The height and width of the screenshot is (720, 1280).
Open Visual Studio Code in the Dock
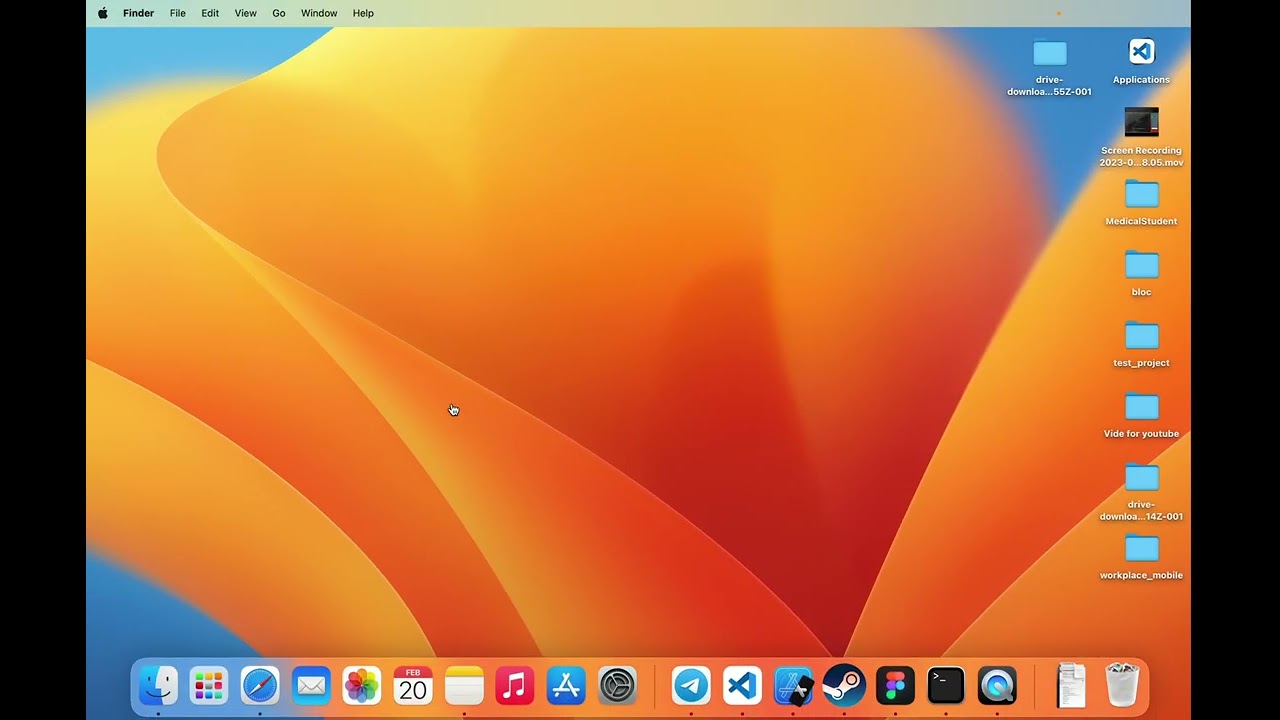point(742,686)
